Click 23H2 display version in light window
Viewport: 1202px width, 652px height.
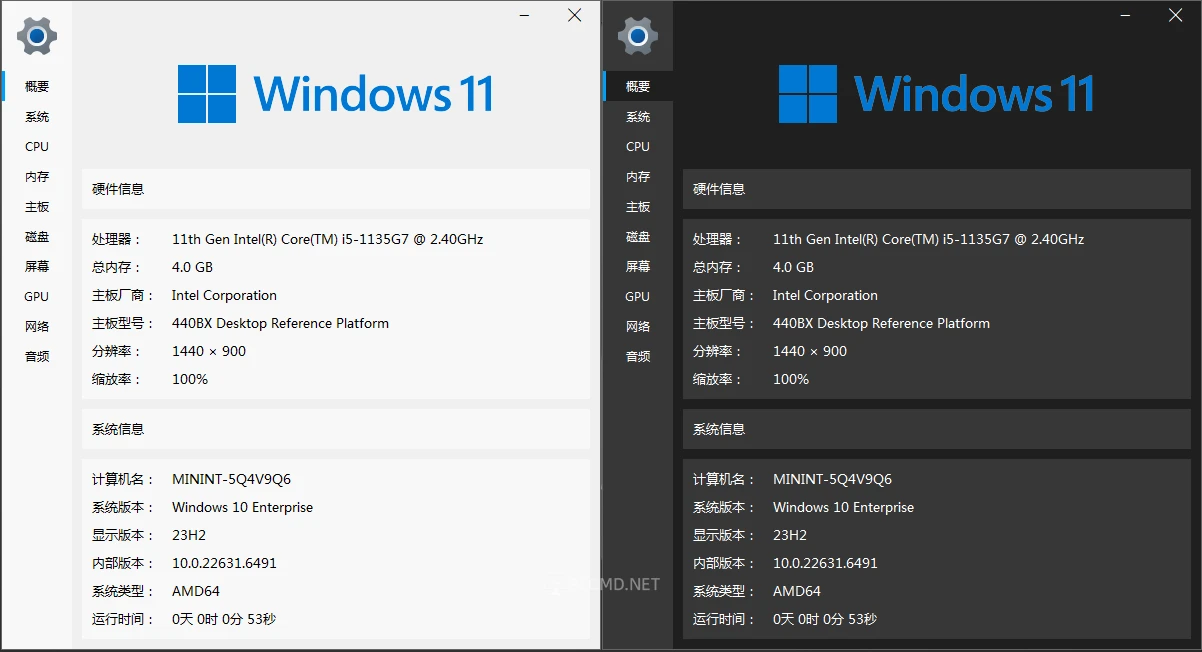pyautogui.click(x=189, y=536)
